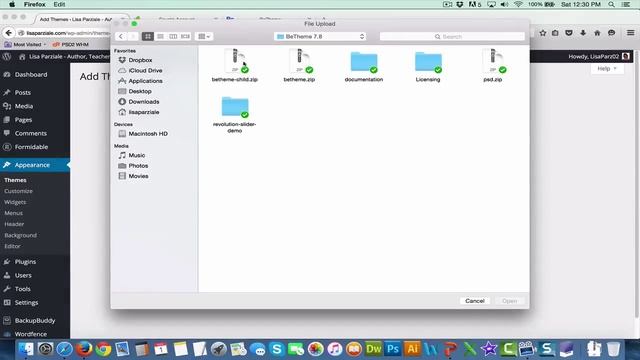Open Google Chrome from the Dock
This screenshot has width=640, height=360.
coord(103,349)
